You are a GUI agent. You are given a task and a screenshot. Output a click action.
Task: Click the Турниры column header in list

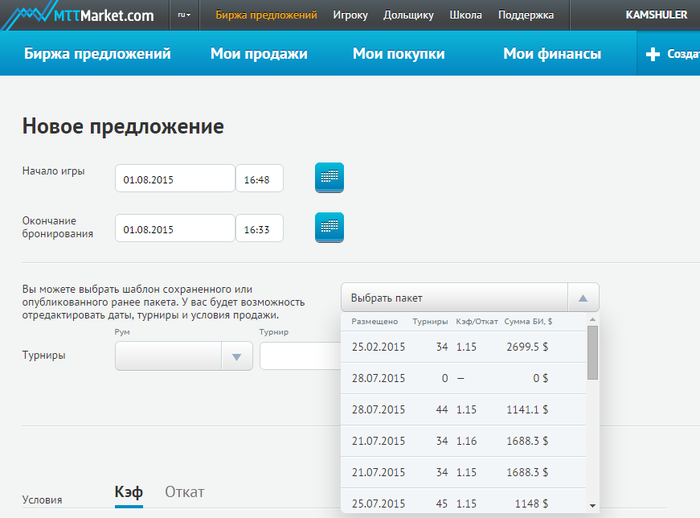tap(430, 322)
